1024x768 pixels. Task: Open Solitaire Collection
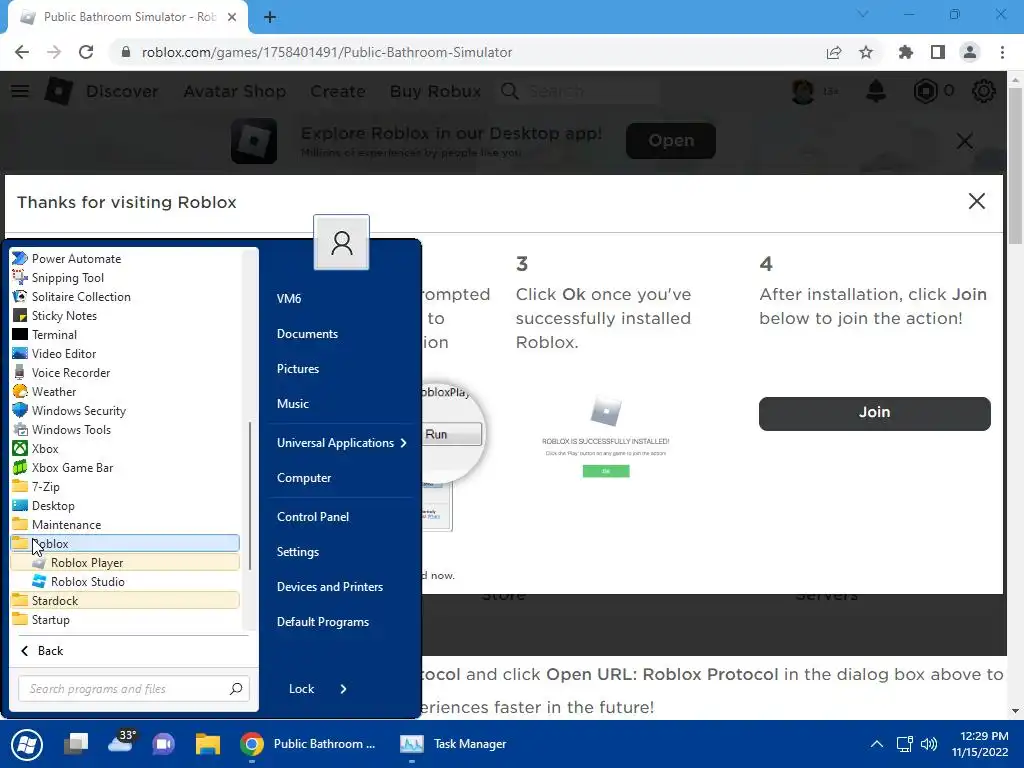coord(125,296)
